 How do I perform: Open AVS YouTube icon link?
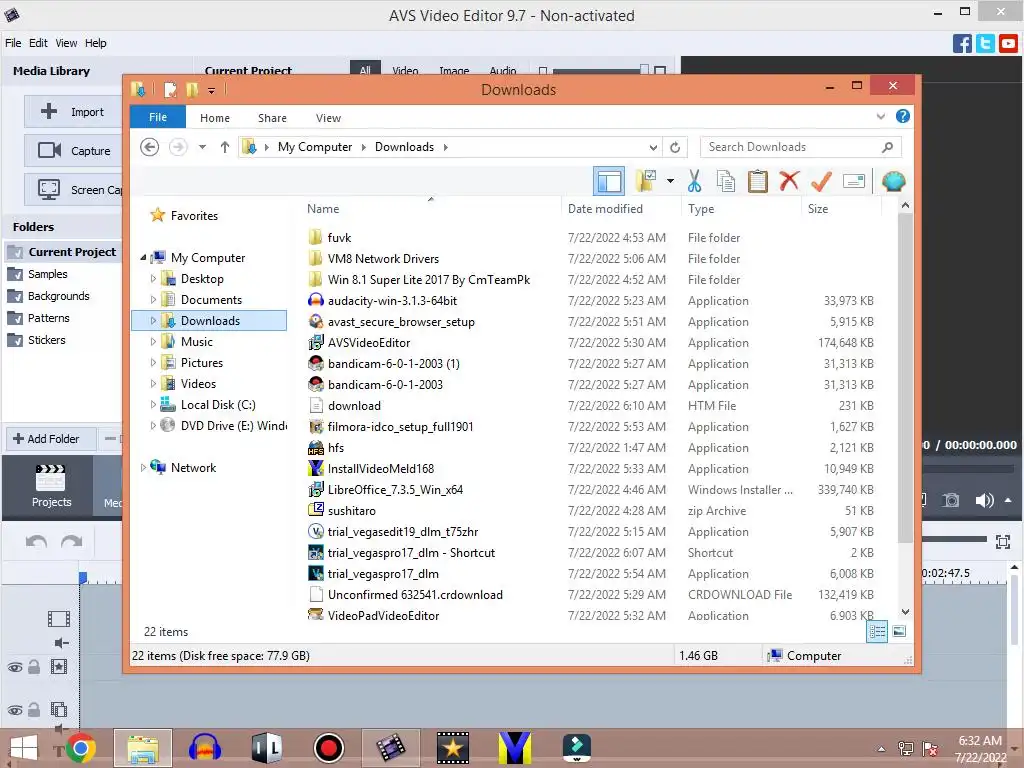point(1008,43)
